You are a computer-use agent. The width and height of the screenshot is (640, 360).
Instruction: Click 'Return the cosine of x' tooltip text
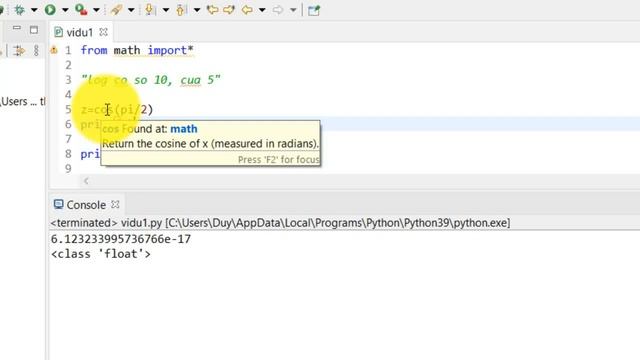[210, 144]
